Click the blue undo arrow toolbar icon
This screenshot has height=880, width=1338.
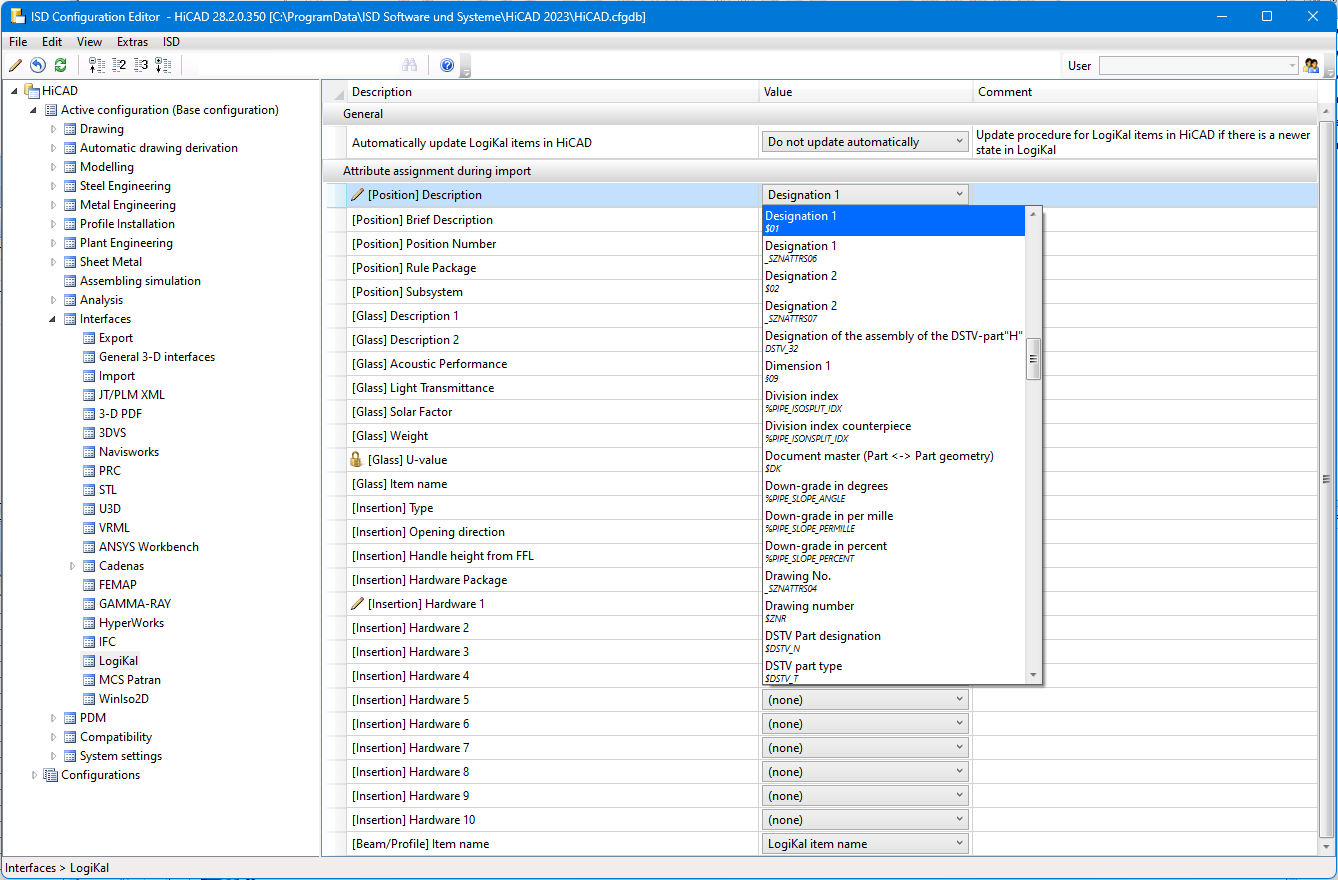(x=37, y=65)
